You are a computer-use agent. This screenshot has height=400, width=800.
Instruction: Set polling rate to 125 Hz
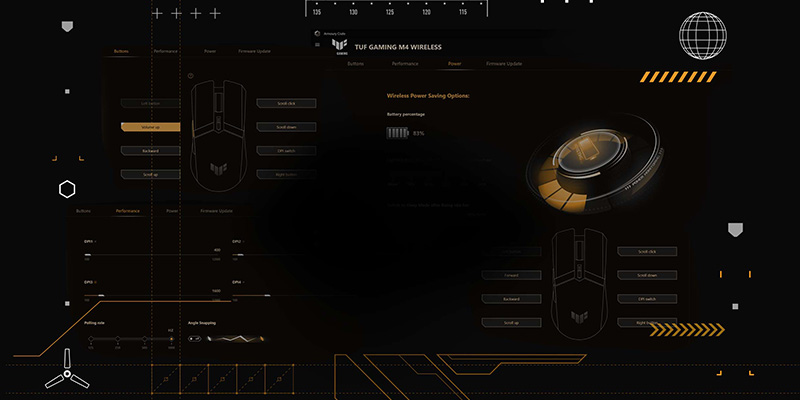tap(91, 339)
